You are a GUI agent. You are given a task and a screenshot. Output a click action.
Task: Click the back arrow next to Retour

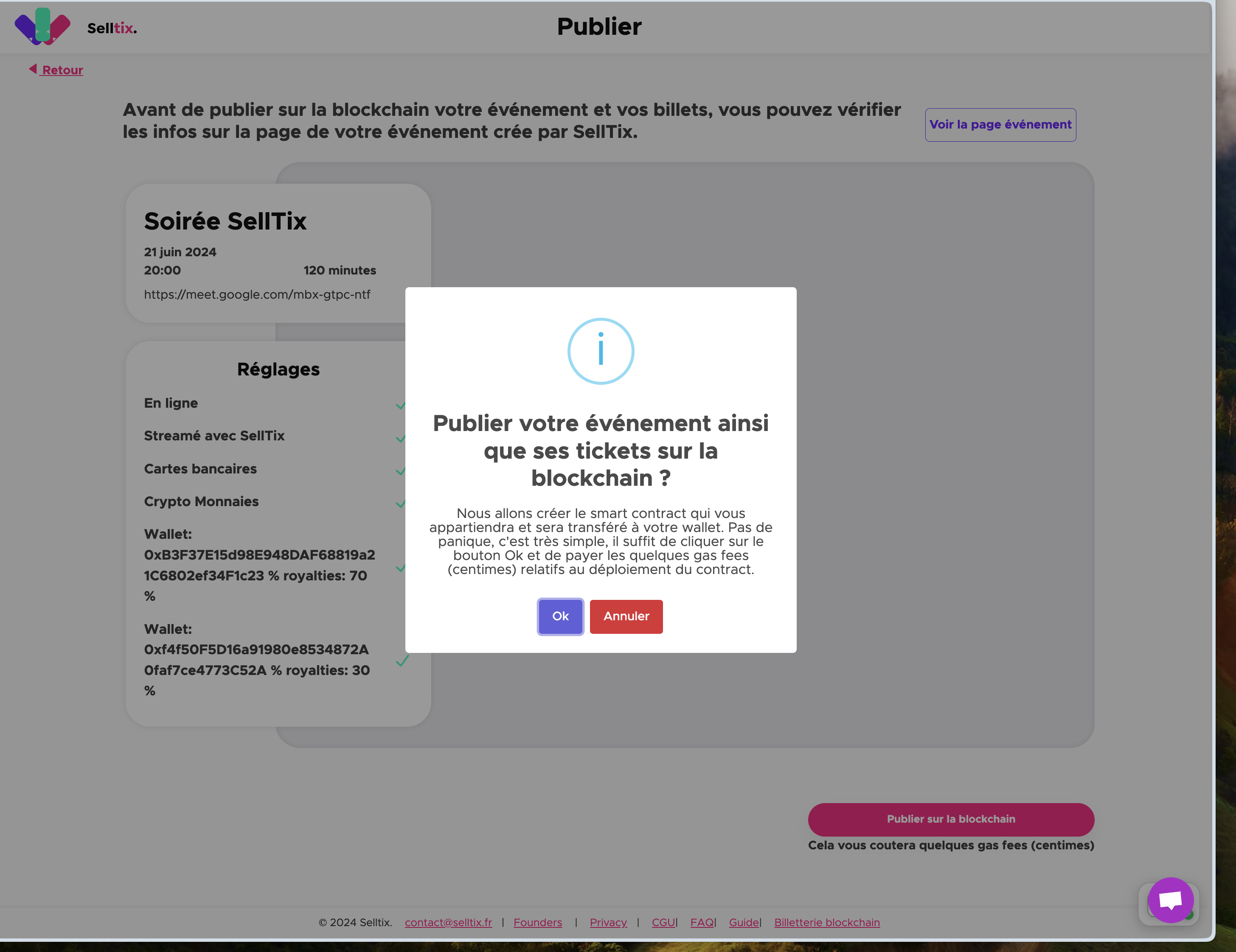coord(33,69)
